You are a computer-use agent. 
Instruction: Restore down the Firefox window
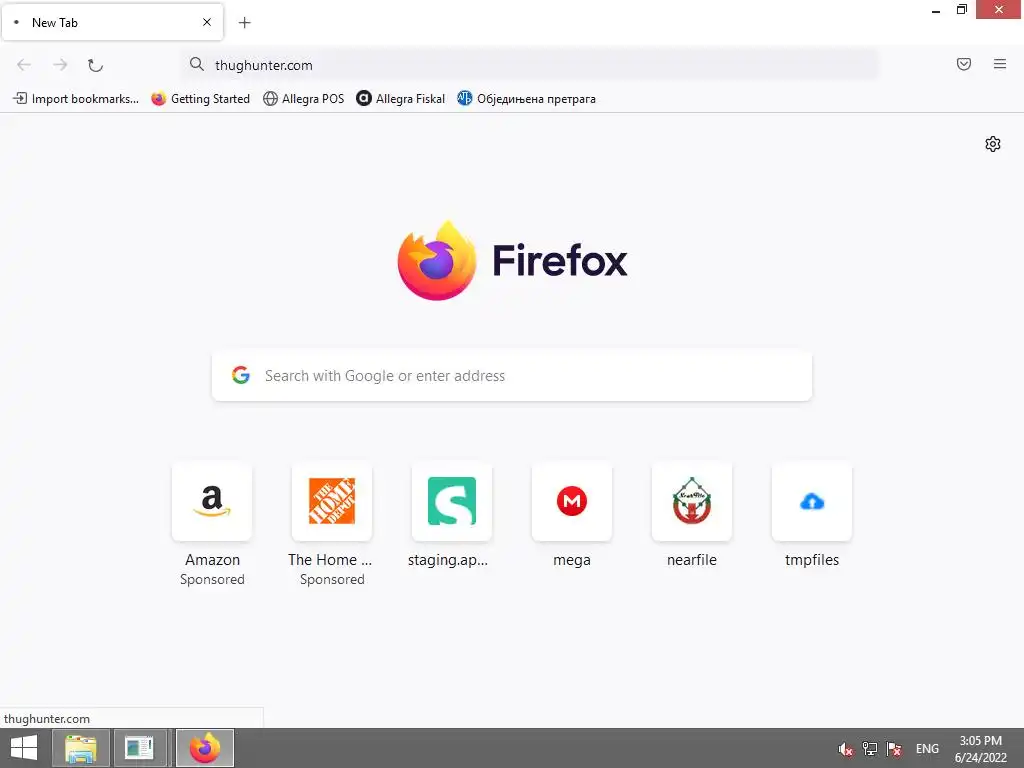tap(961, 10)
